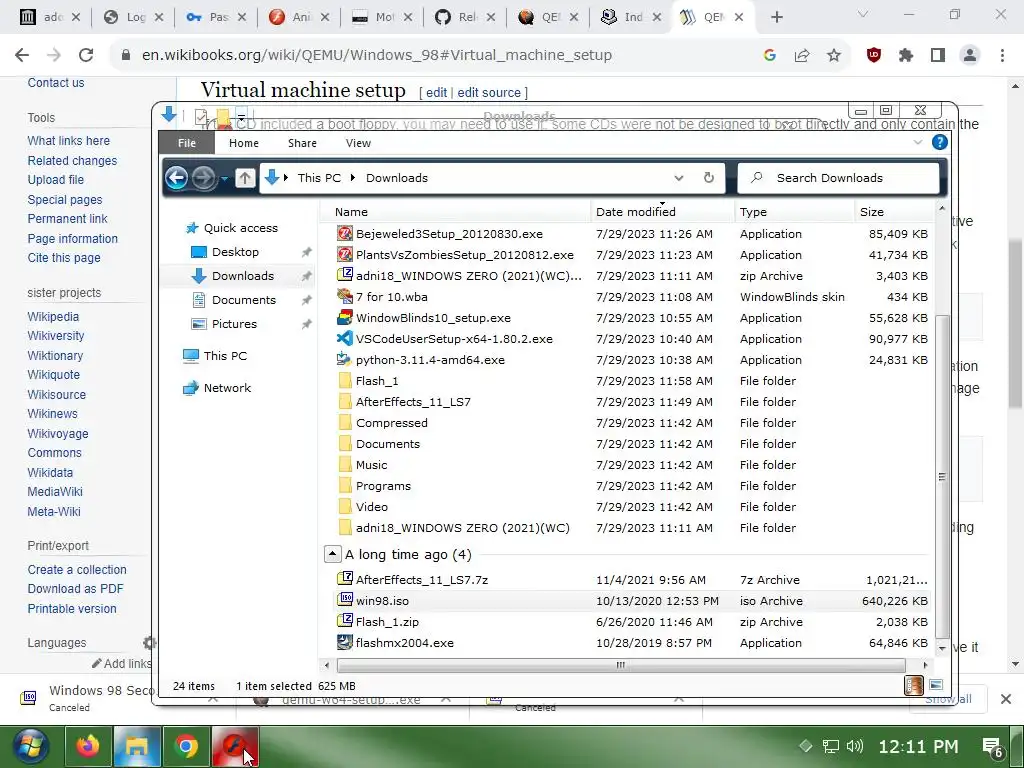The image size is (1024, 768).
Task: Open the Share ribbon tab
Action: [x=302, y=143]
